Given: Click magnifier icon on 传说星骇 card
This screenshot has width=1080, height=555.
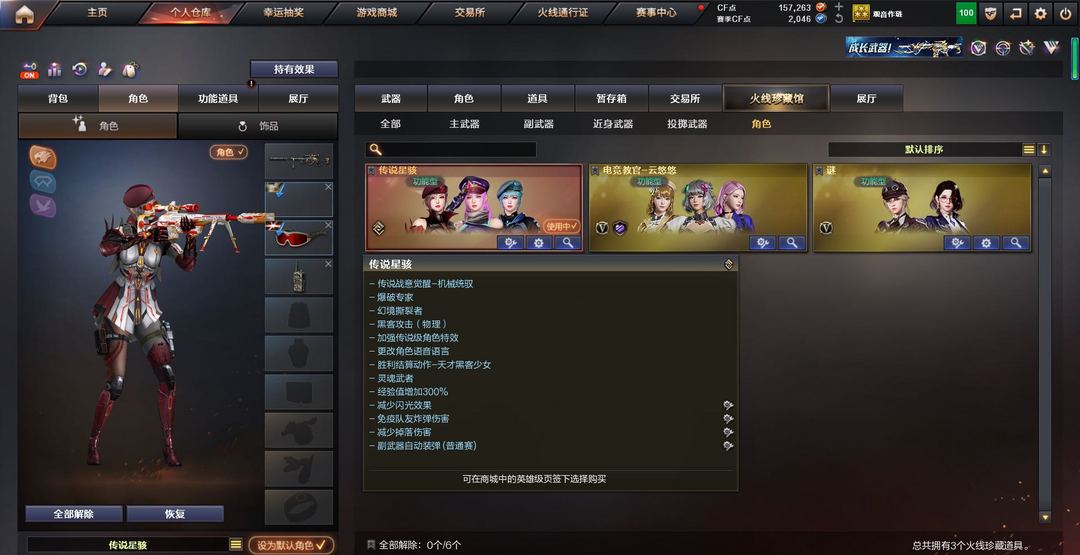Looking at the screenshot, I should [x=567, y=242].
